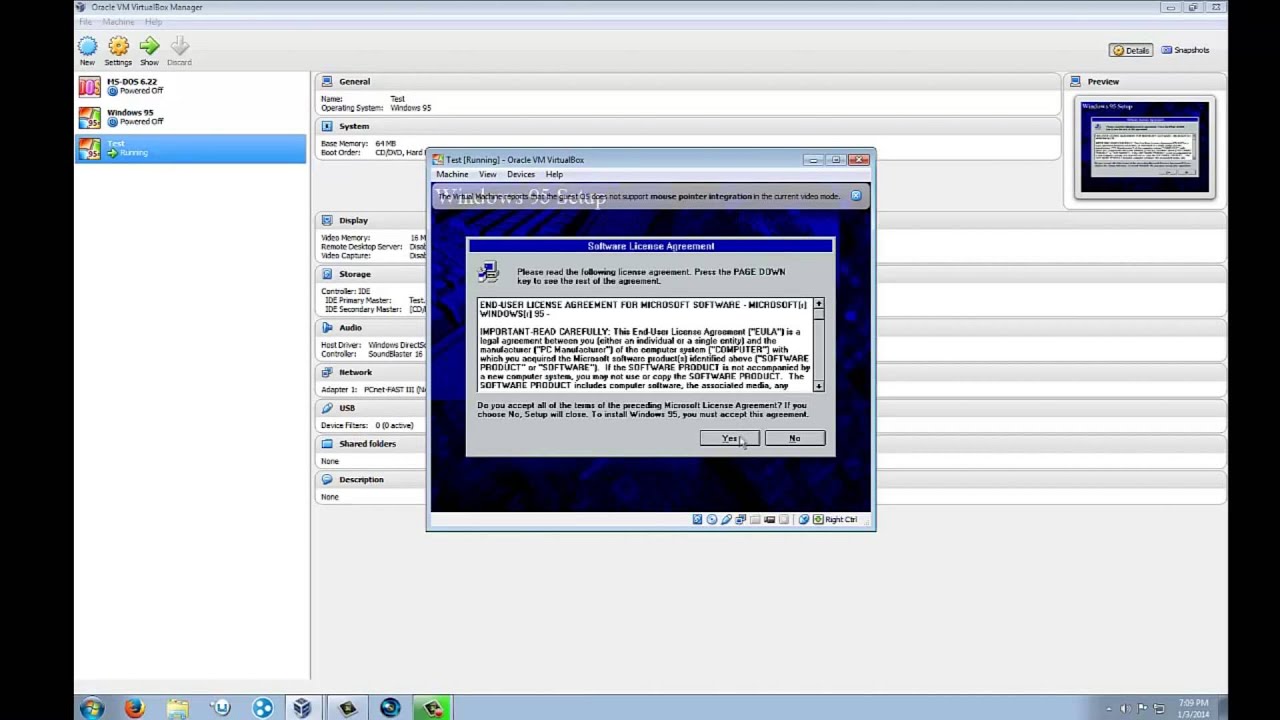Click the Test VM preview thumbnail
The height and width of the screenshot is (720, 1280).
pos(1145,147)
